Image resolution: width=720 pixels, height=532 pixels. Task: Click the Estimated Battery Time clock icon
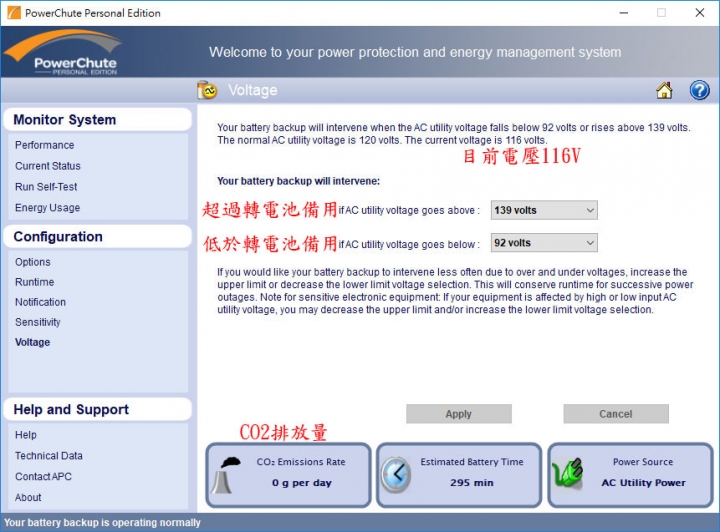tap(396, 475)
